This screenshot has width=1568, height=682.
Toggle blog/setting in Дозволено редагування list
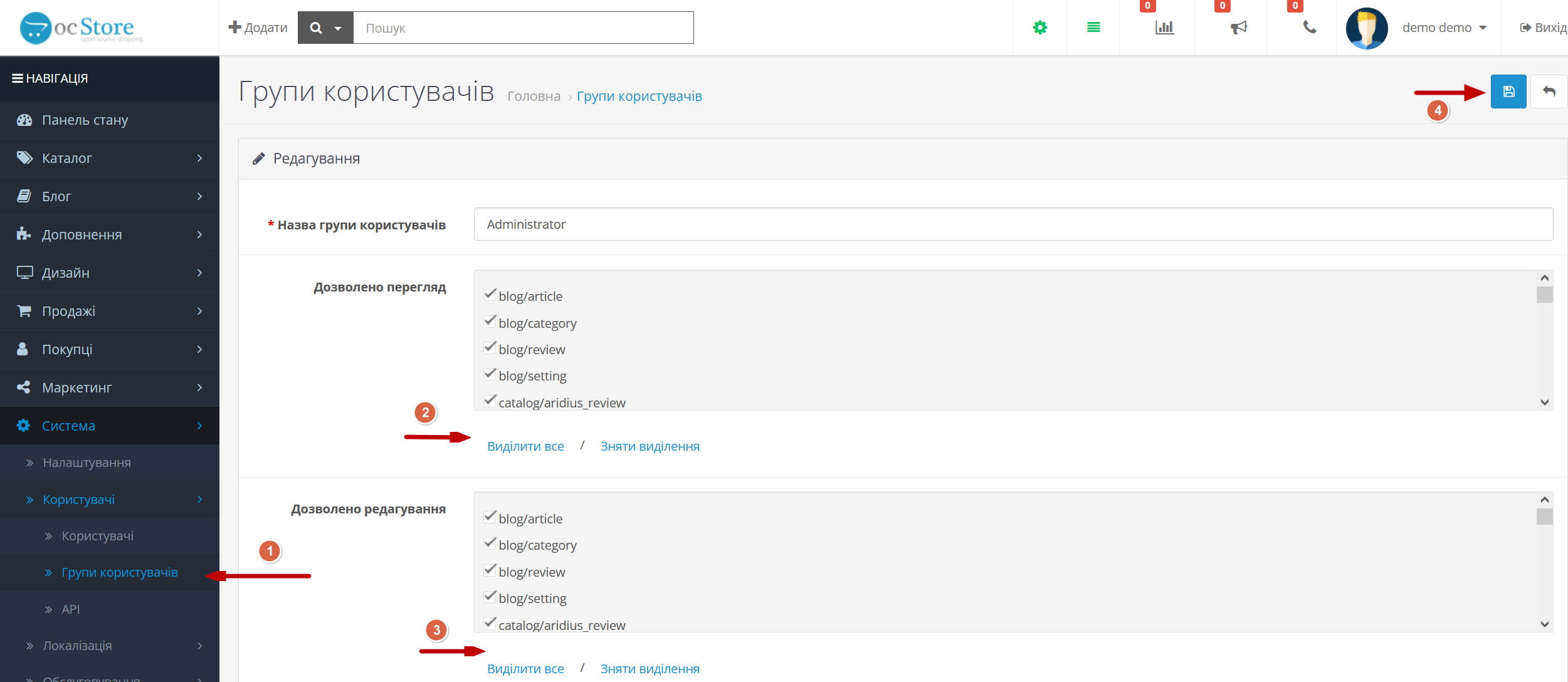tap(490, 596)
